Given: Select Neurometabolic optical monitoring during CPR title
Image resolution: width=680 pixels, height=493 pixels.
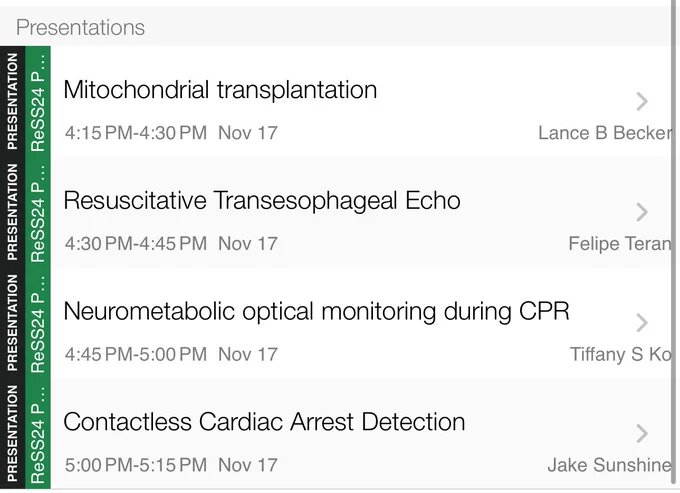Looking at the screenshot, I should pyautogui.click(x=316, y=311).
